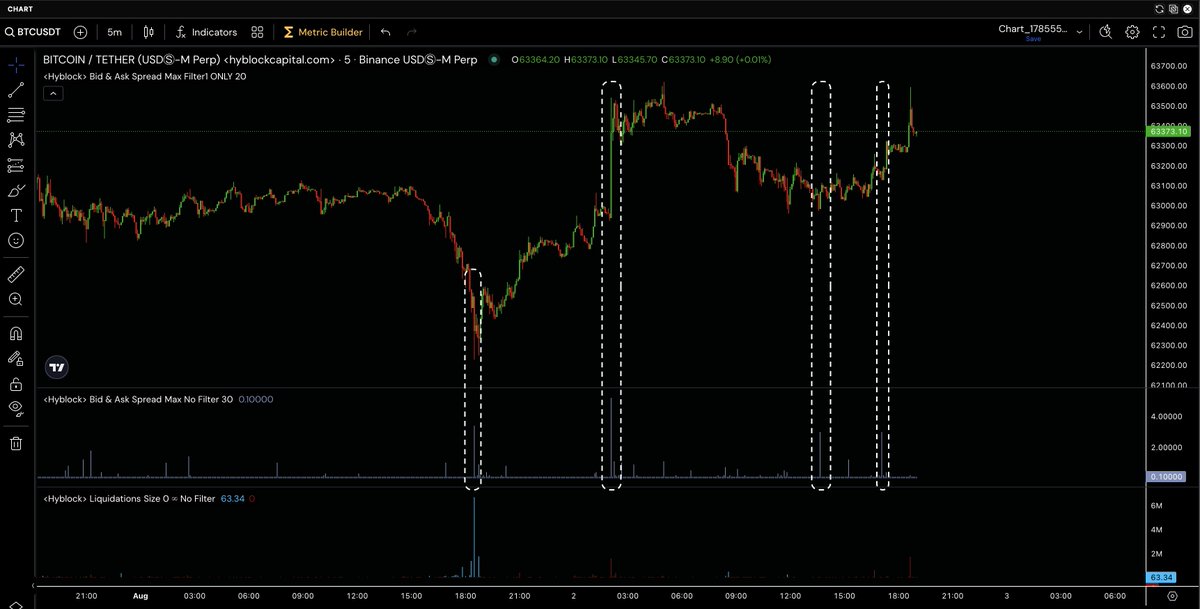Open the 5m timeframe selector
Screen dimensions: 1200x609
(114, 32)
